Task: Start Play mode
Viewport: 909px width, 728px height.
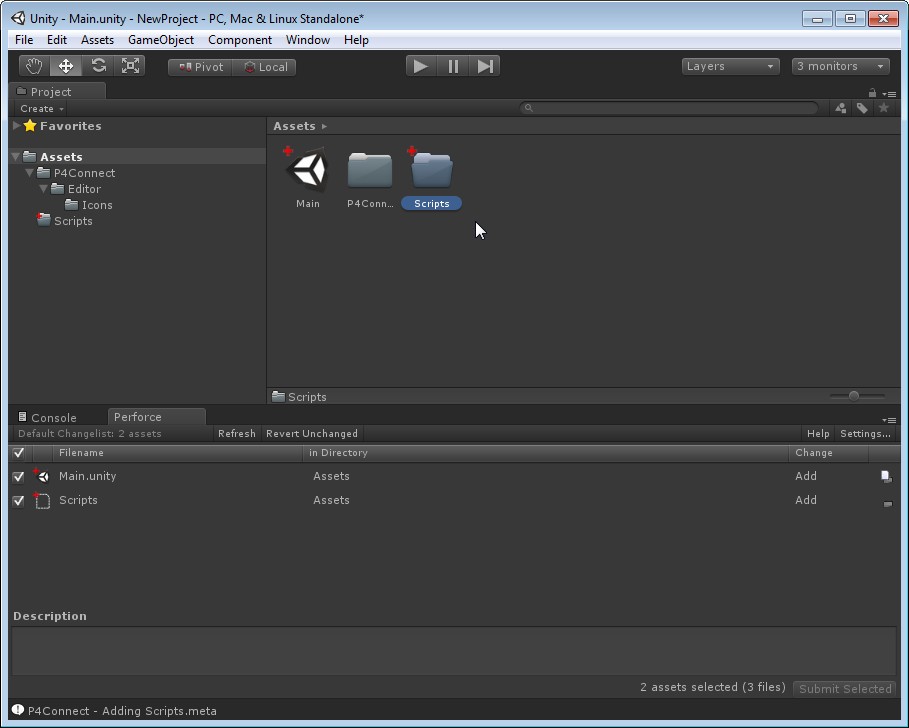Action: coord(421,66)
